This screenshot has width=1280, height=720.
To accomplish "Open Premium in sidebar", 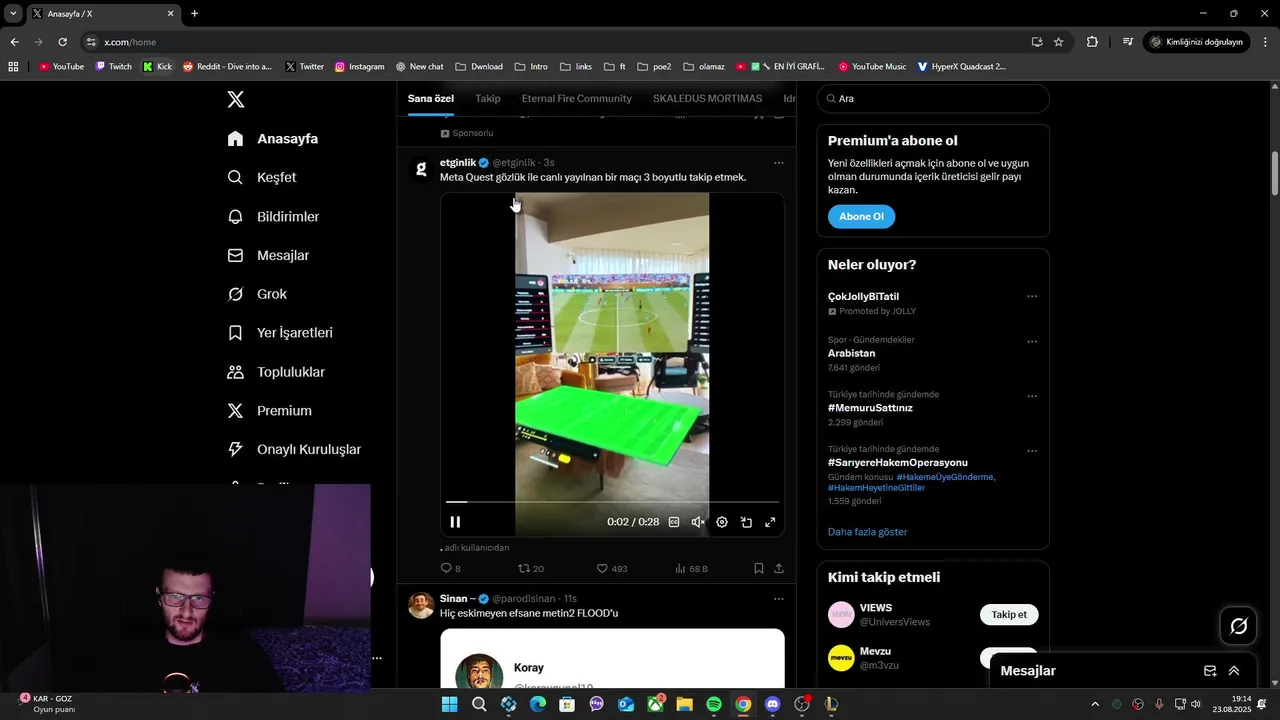I will pos(270,410).
